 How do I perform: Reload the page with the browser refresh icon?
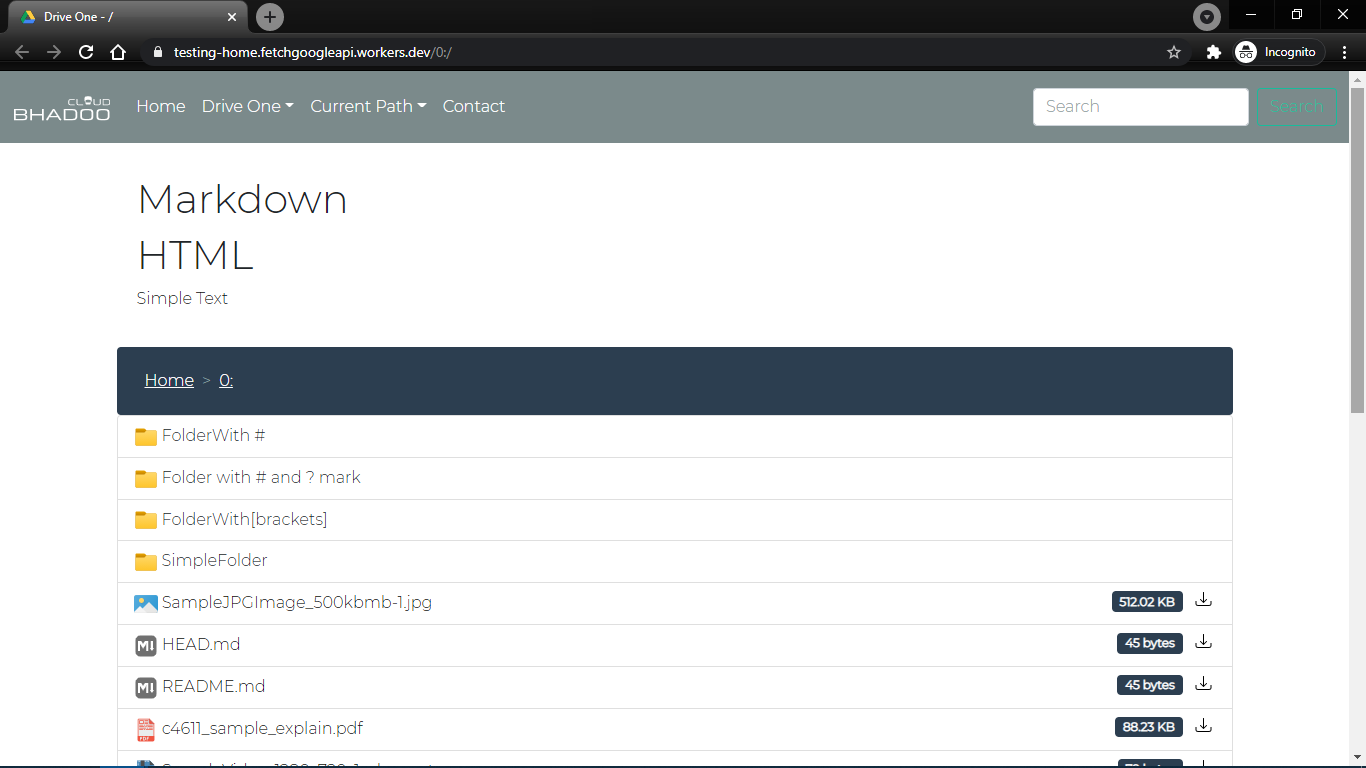point(86,52)
